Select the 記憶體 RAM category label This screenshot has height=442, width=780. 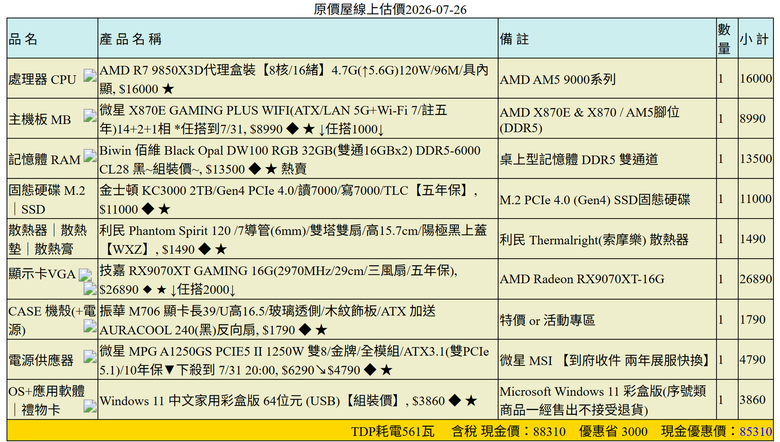coord(44,160)
